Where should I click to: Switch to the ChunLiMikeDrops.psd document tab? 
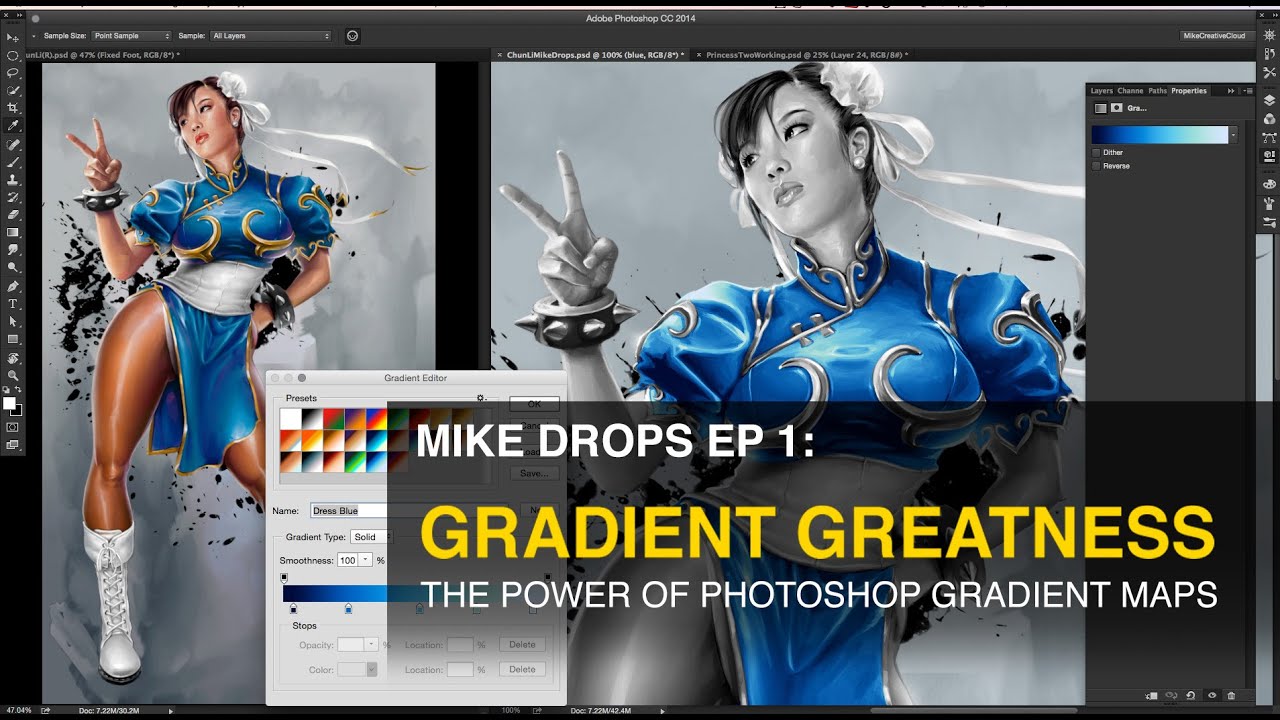pos(594,55)
